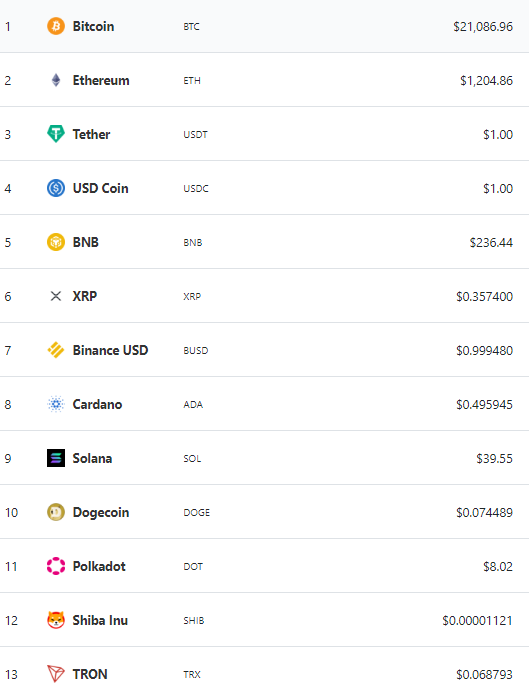Click the Binance USD diamond logo icon
This screenshot has height=688, width=529.
pos(56,350)
